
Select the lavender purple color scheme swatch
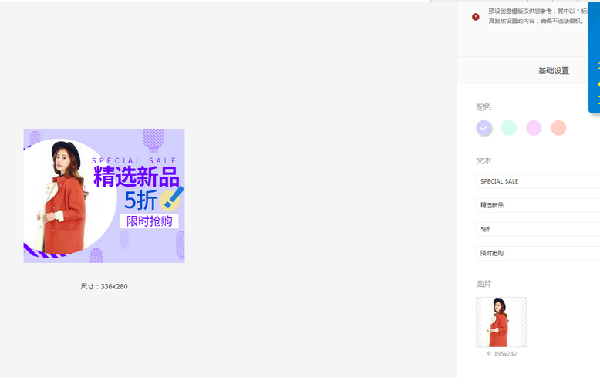484,128
